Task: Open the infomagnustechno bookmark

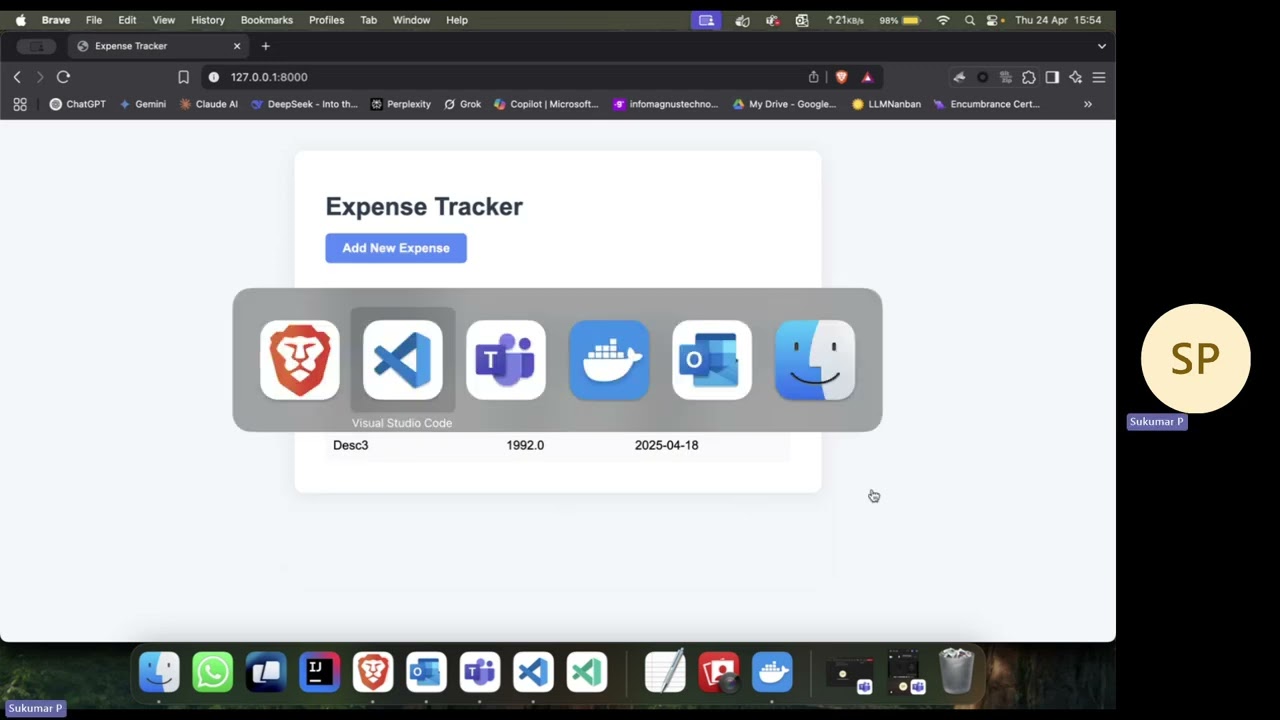Action: 665,104
